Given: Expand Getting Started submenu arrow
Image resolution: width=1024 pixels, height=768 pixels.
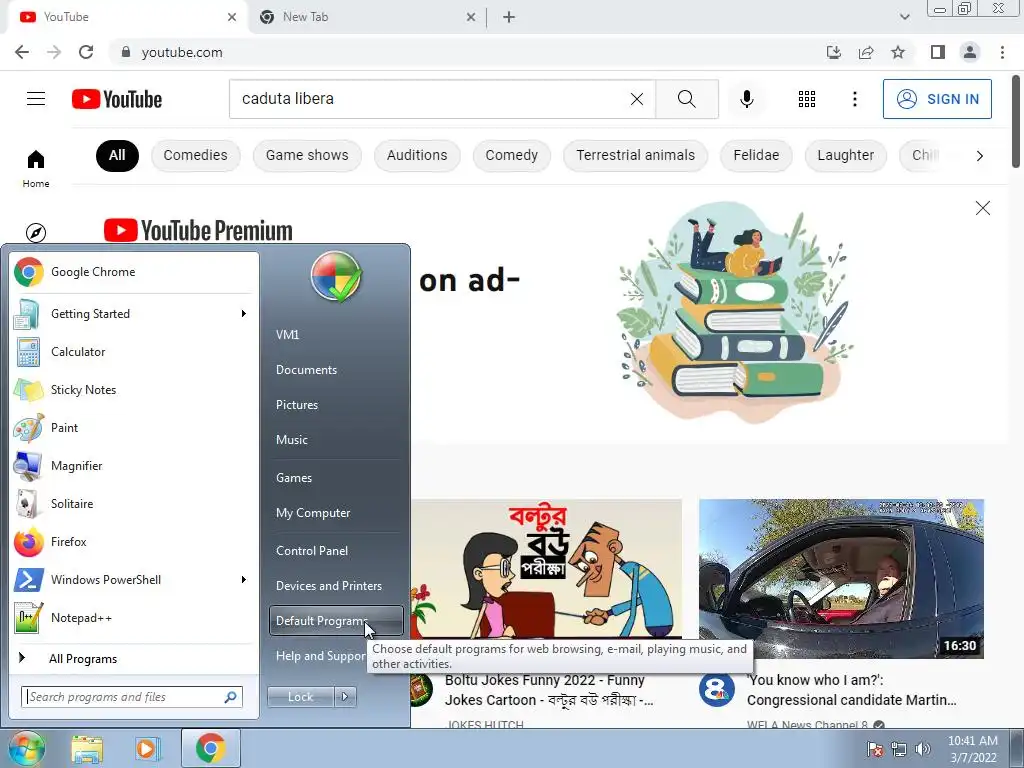Looking at the screenshot, I should pyautogui.click(x=243, y=313).
